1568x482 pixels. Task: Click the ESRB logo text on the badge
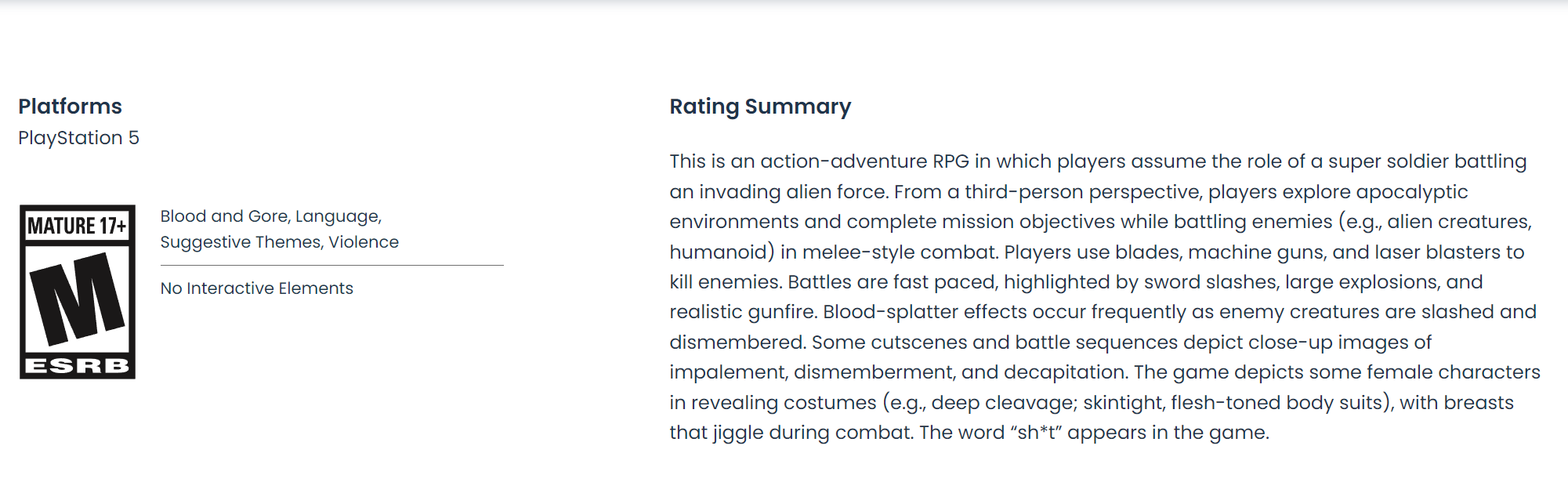coord(77,366)
